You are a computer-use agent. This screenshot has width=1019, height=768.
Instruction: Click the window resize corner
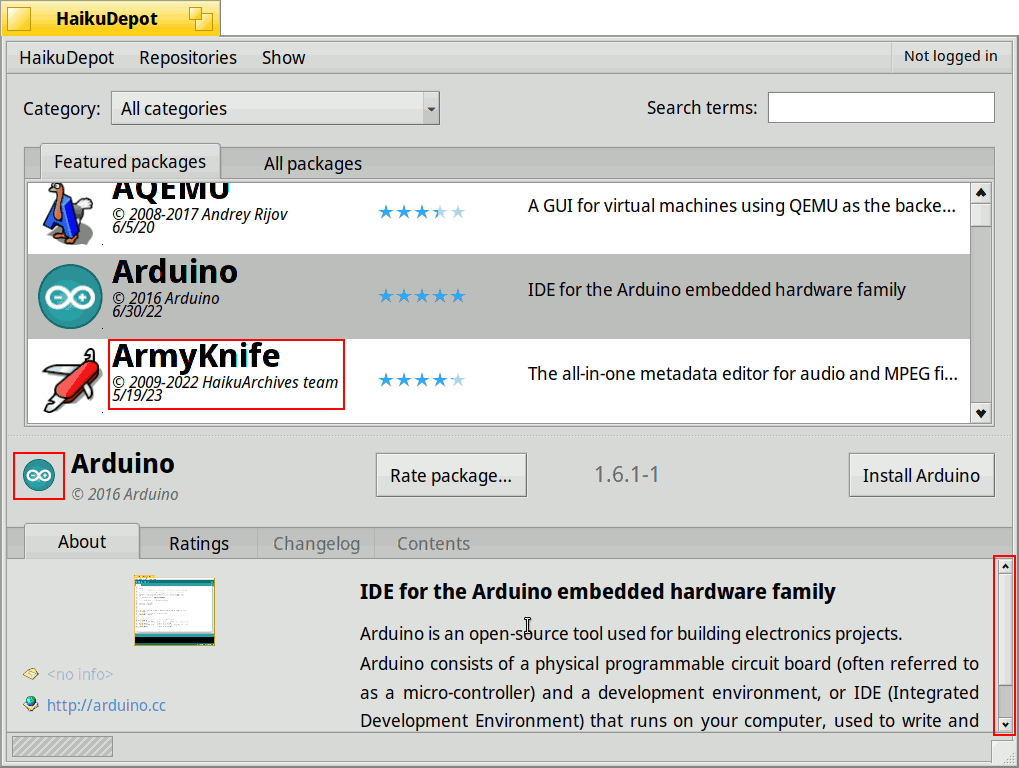[x=1004, y=753]
